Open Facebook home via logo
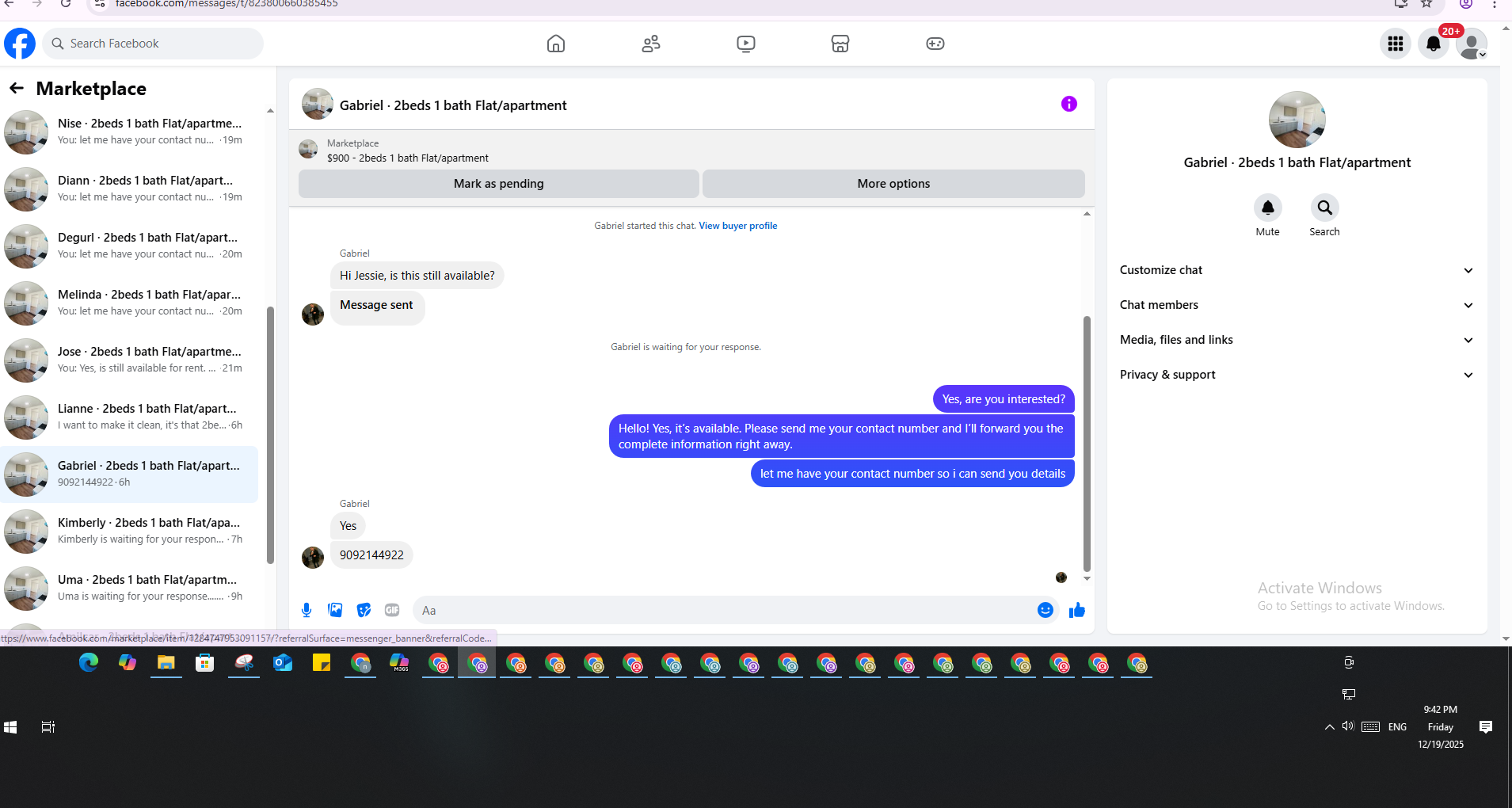The height and width of the screenshot is (808, 1512). pos(20,44)
